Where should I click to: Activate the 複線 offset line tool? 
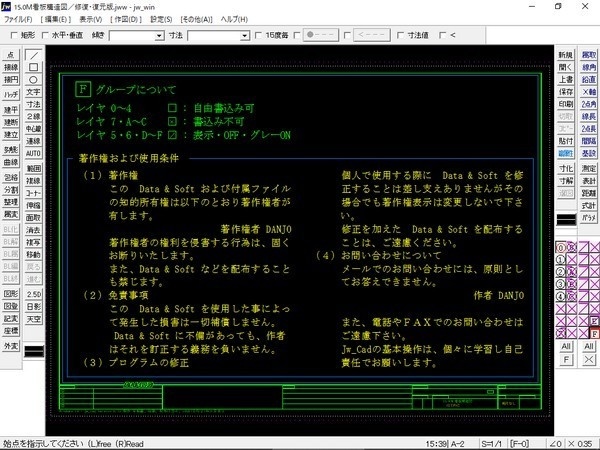(x=33, y=181)
